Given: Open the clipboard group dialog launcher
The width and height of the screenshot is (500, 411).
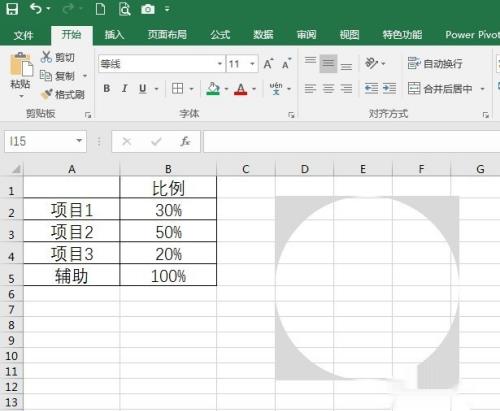Looking at the screenshot, I should pyautogui.click(x=88, y=115).
